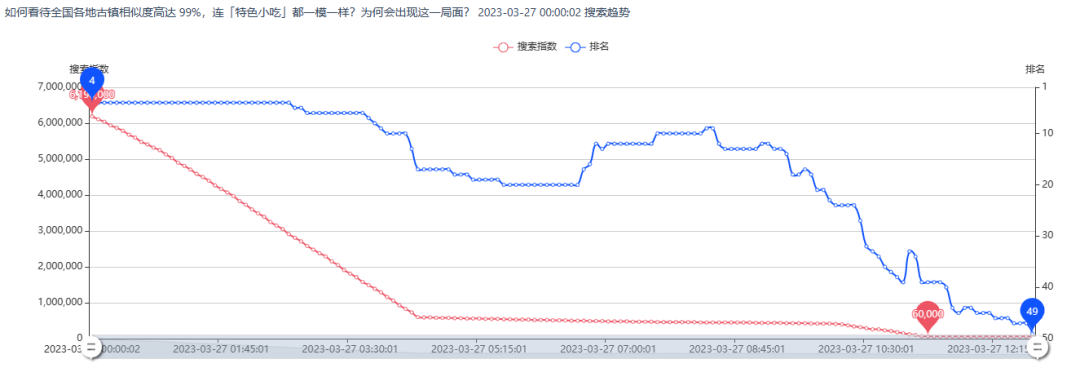Click the blue pin marker labeled 4
The width and height of the screenshot is (1080, 377).
[x=92, y=82]
